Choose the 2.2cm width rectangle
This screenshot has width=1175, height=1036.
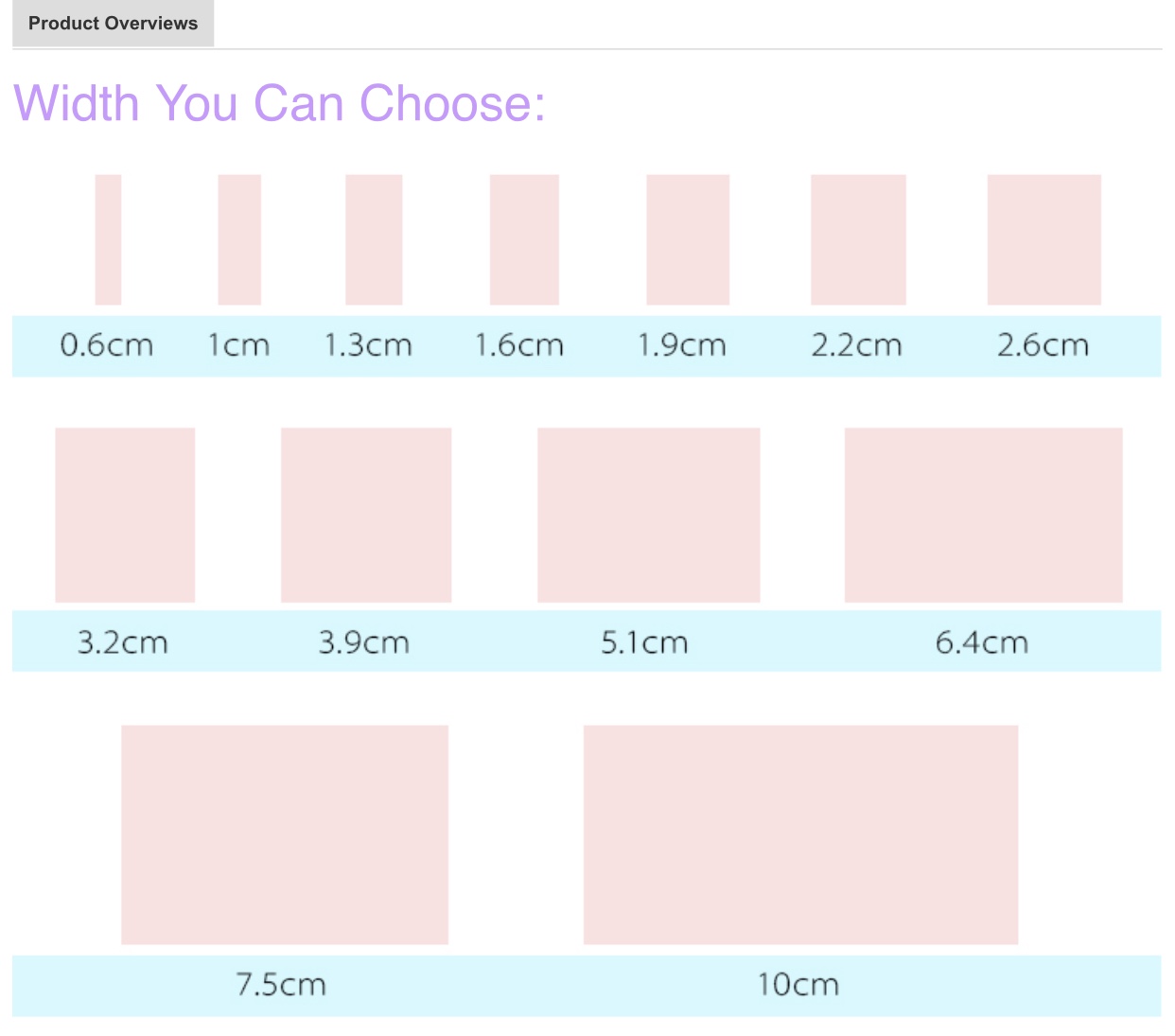(x=858, y=239)
